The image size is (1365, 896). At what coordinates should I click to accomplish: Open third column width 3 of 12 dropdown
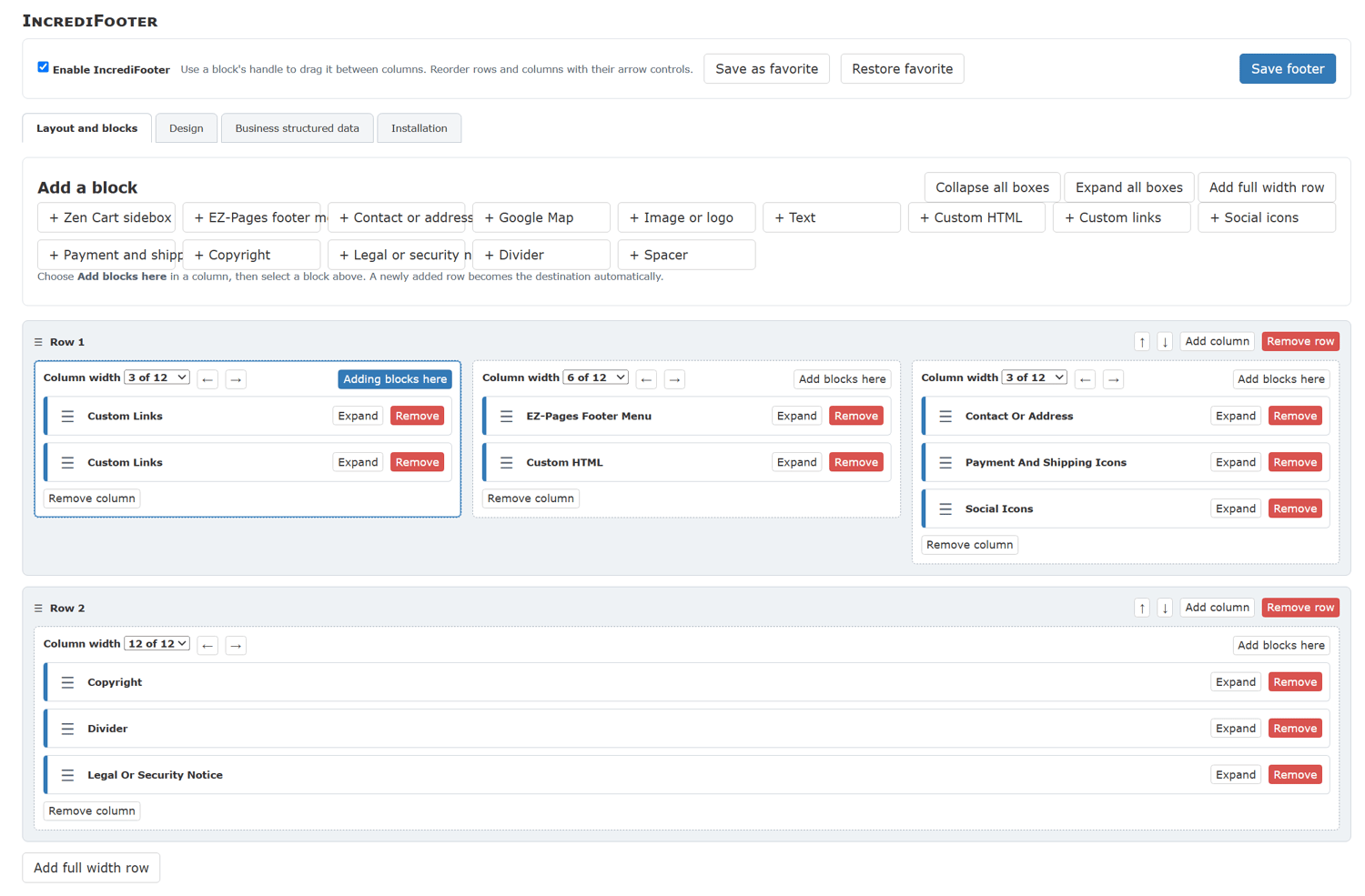[1034, 378]
